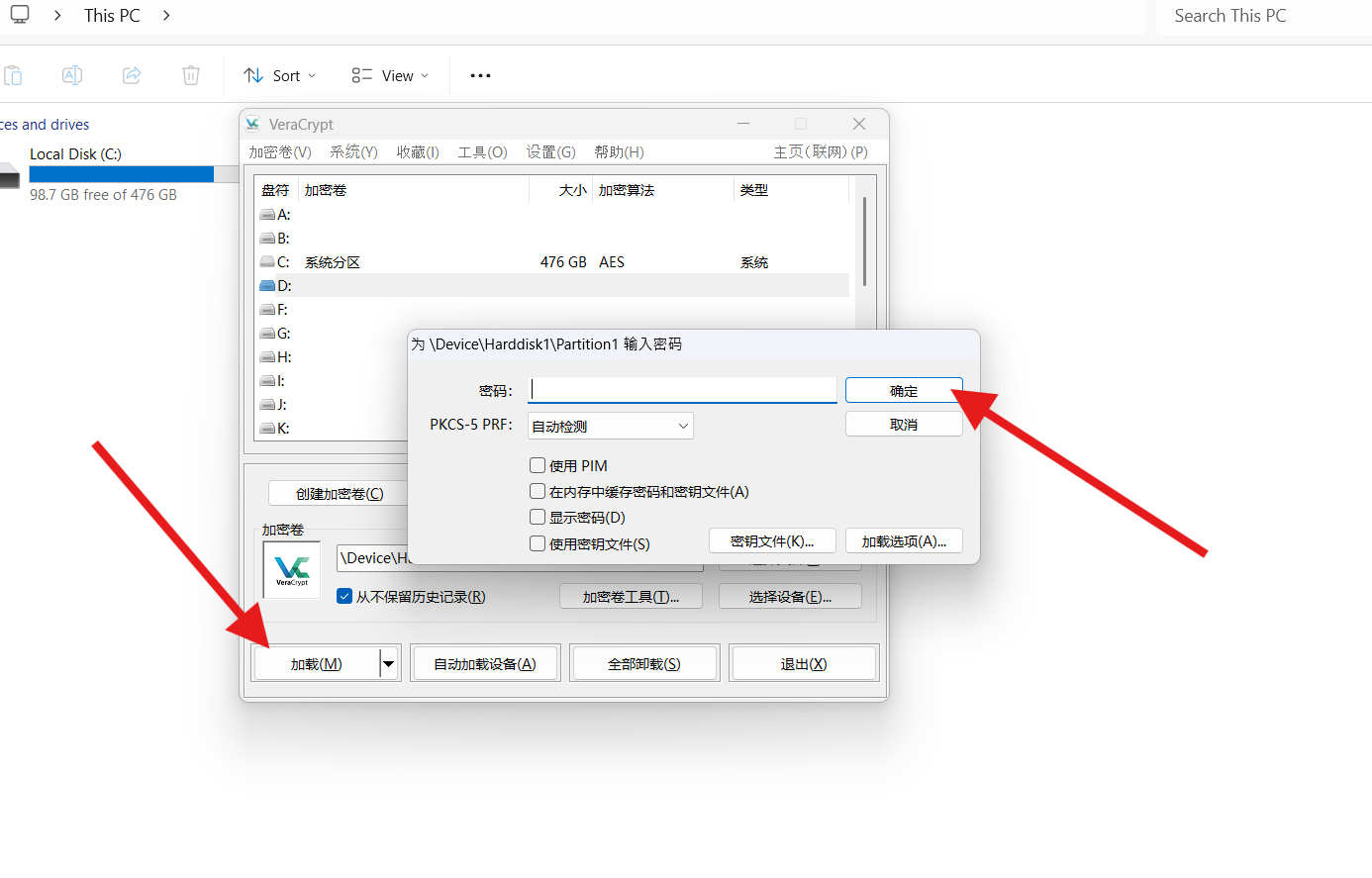The height and width of the screenshot is (878, 1372).
Task: Toggle the 显示密码(D) checkbox
Action: pos(538,517)
